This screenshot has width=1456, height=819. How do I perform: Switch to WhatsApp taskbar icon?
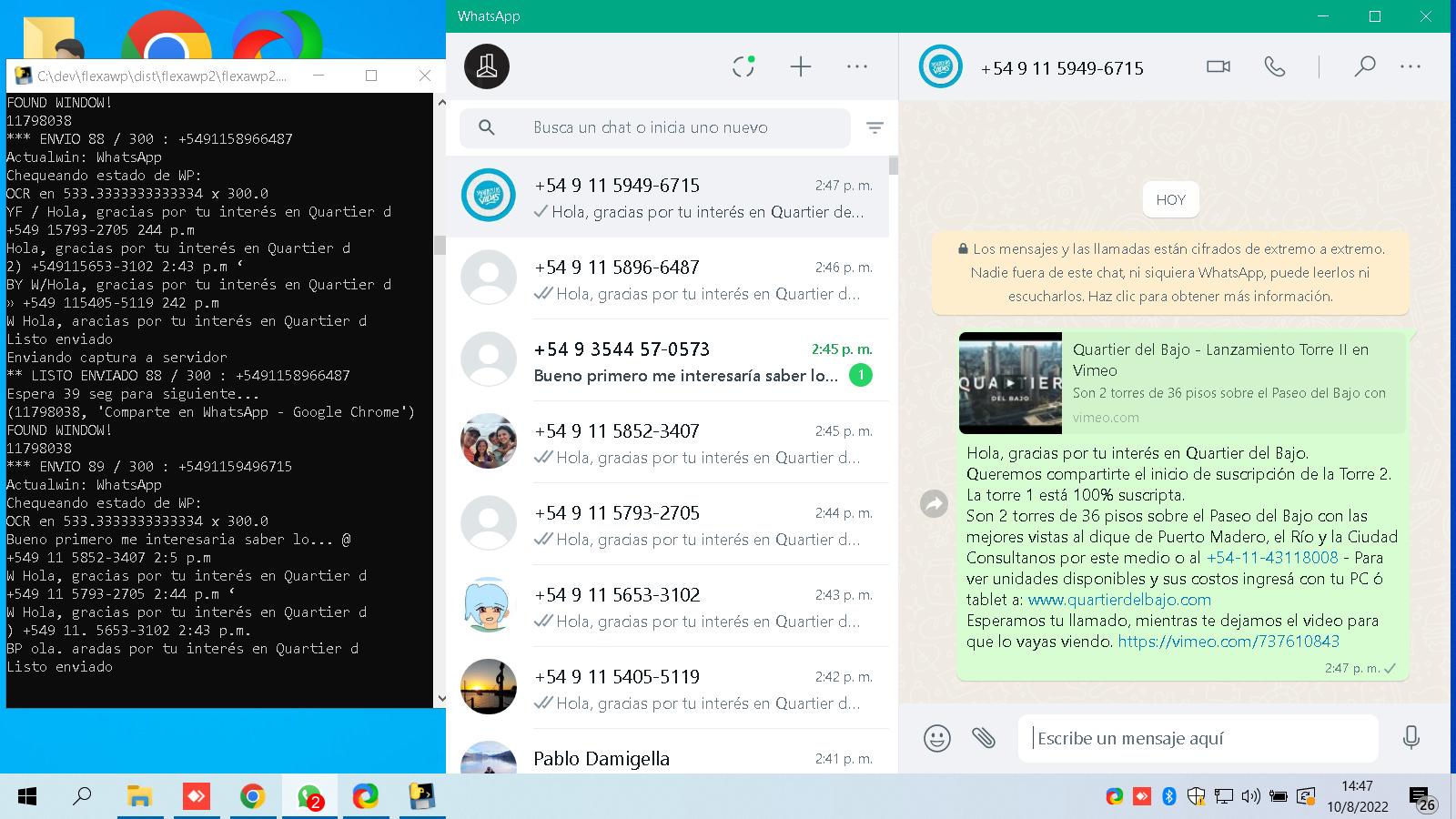[x=309, y=797]
